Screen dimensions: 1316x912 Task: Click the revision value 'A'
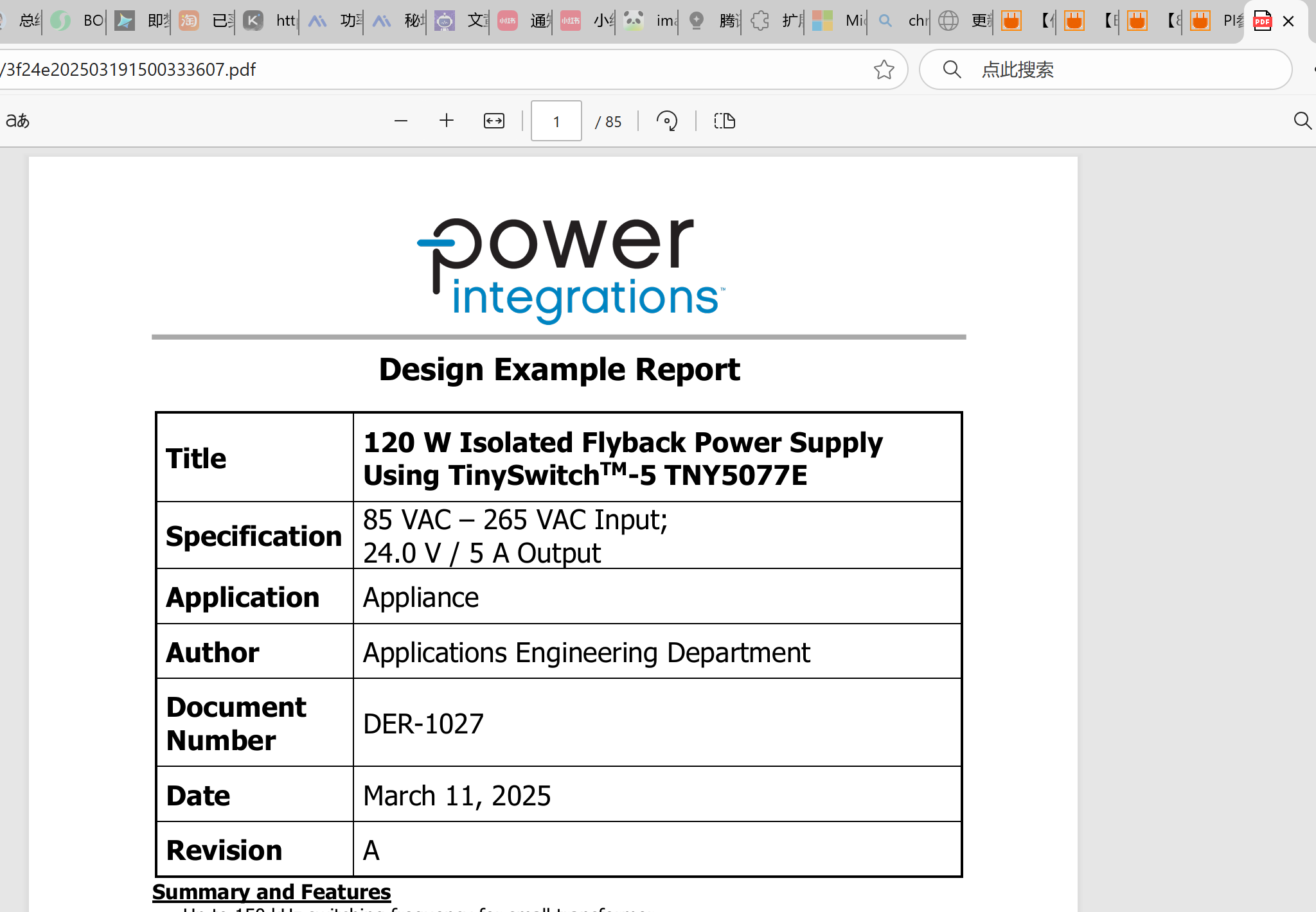click(371, 851)
